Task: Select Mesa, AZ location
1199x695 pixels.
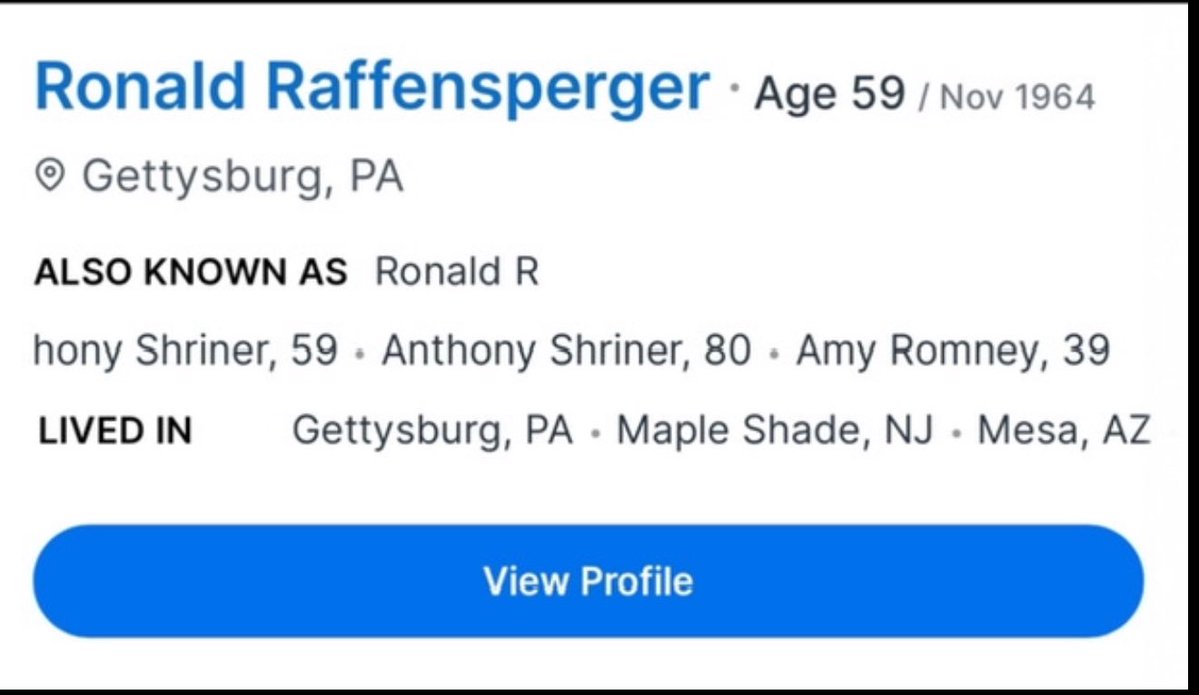Action: click(1064, 431)
